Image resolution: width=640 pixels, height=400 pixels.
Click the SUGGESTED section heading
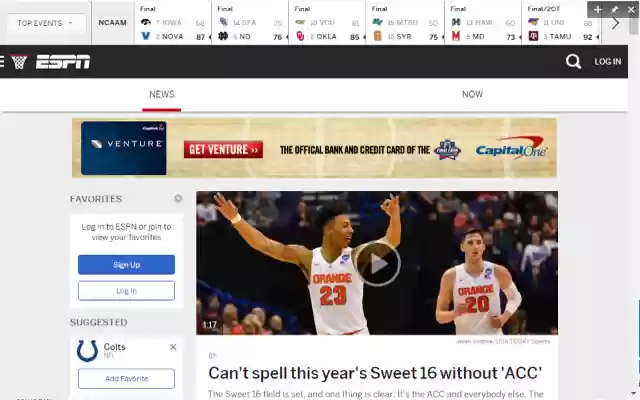[x=99, y=322]
